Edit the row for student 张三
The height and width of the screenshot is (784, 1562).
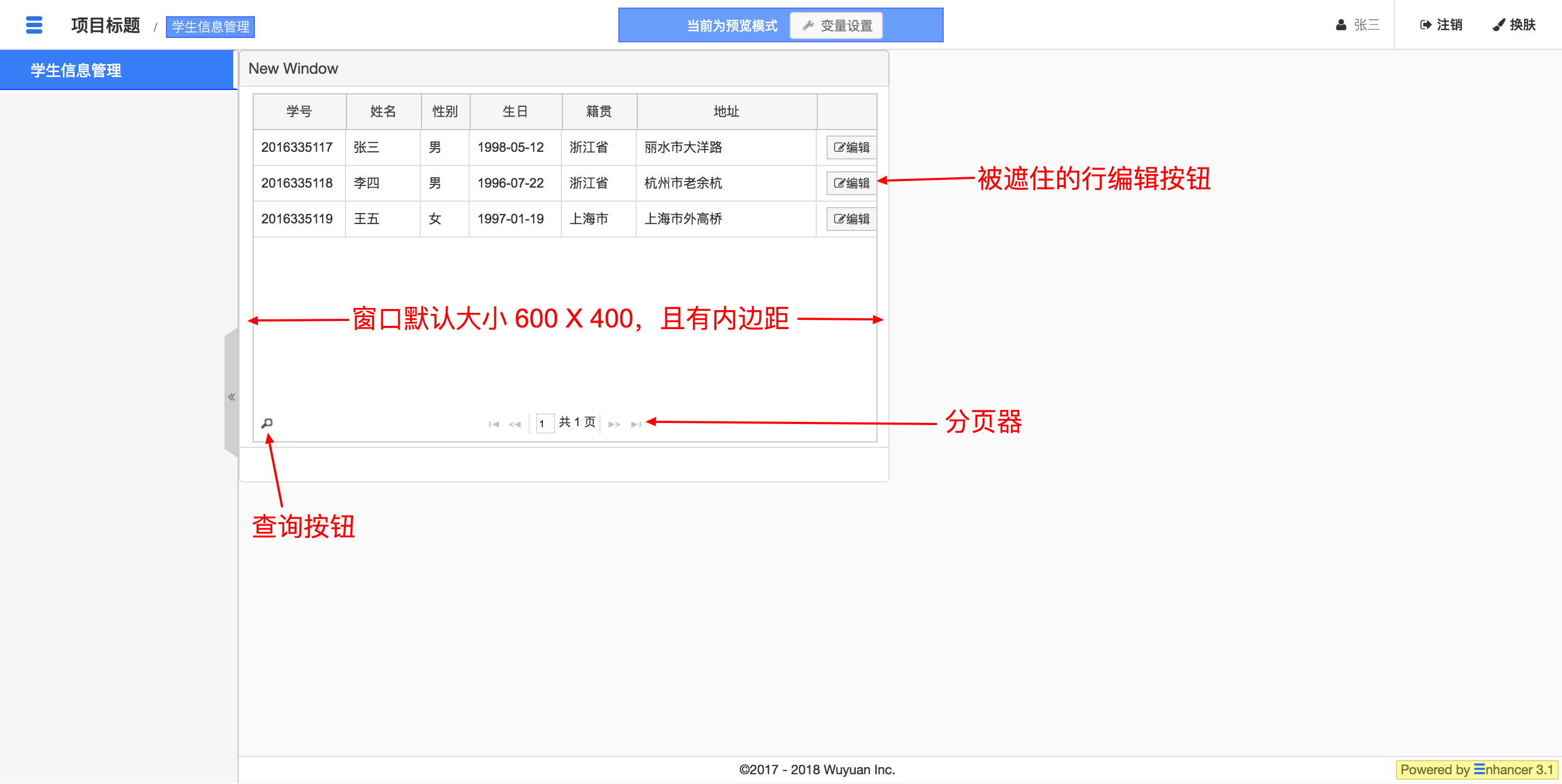[852, 147]
